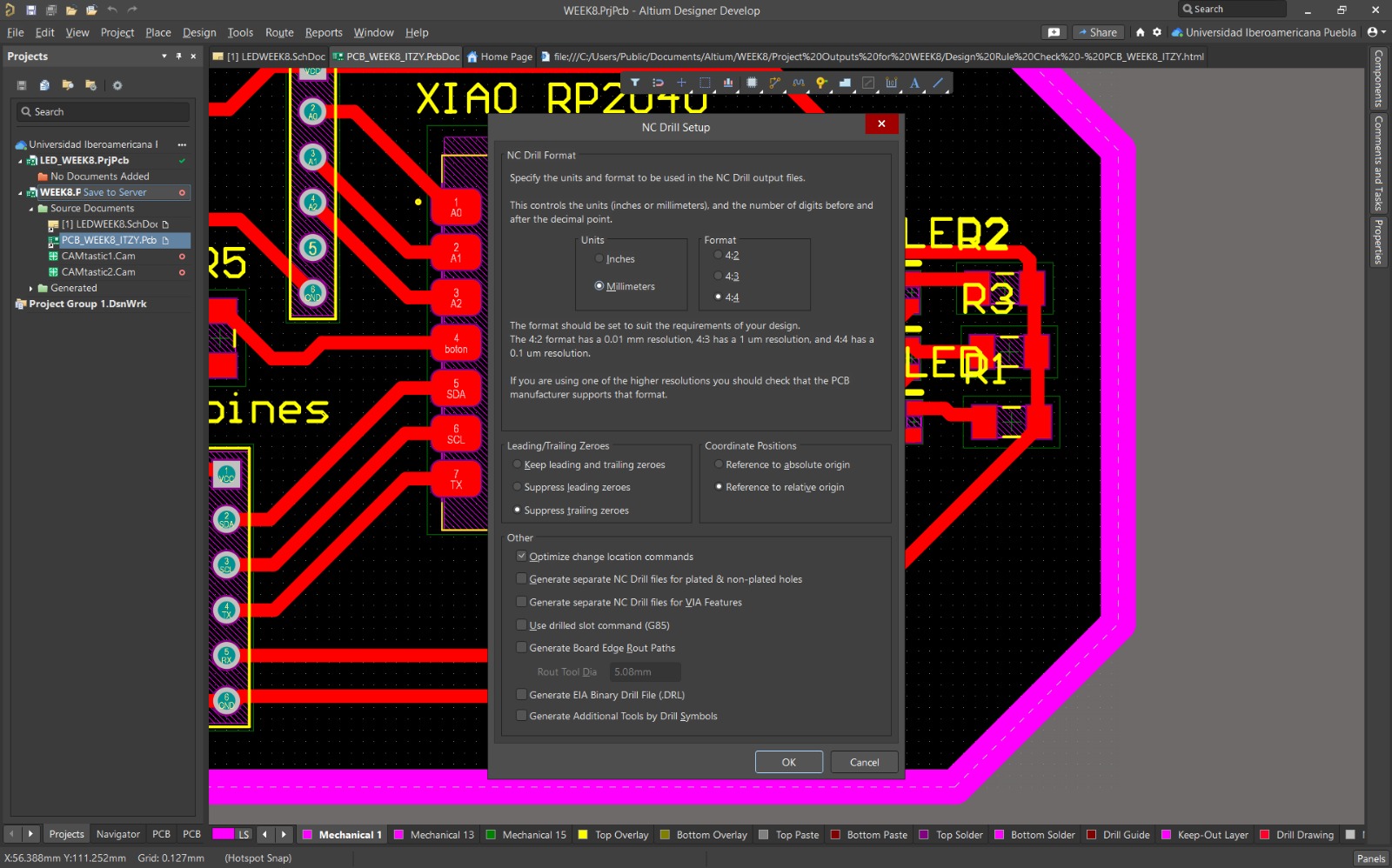This screenshot has width=1392, height=868.
Task: Check Generate Board Edge Rout Paths
Action: point(521,647)
